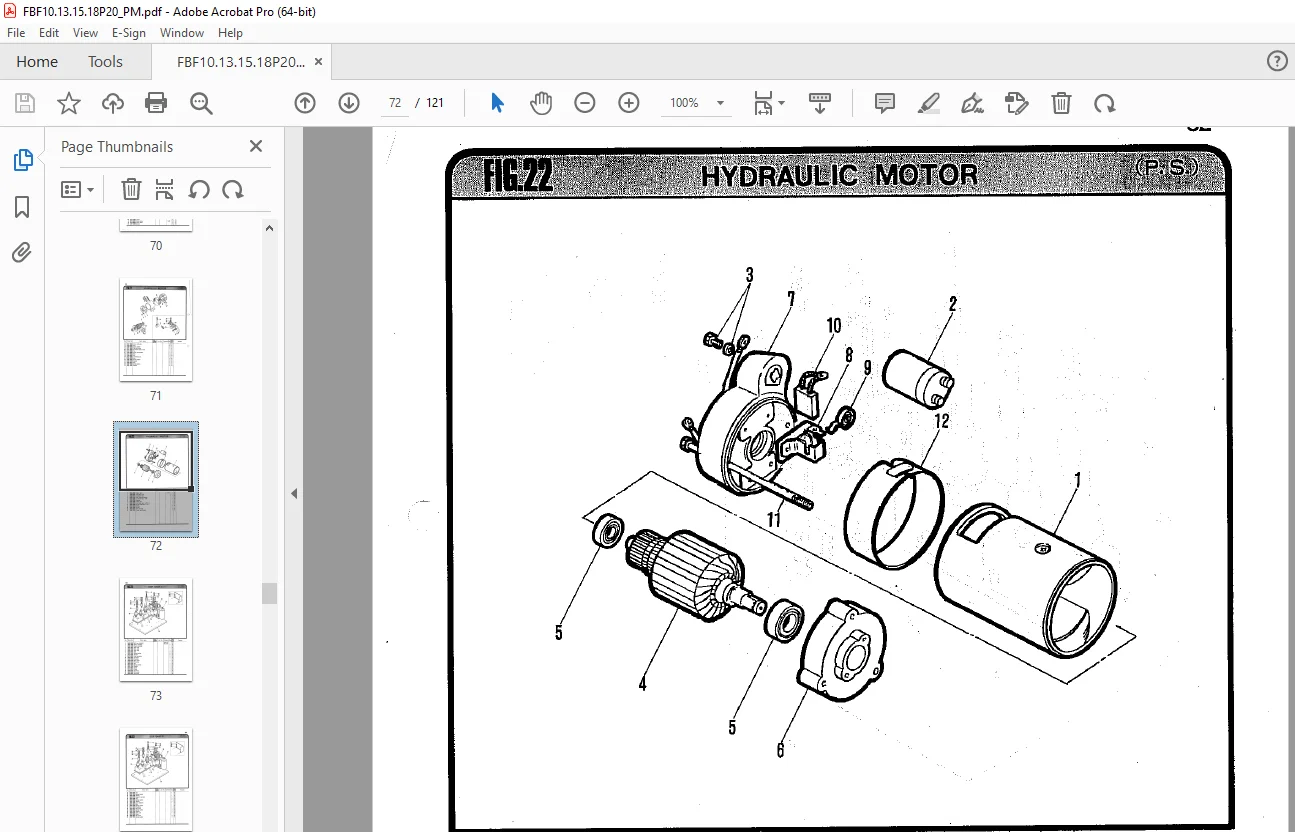Viewport: 1295px width, 832px height.
Task: Switch to the Tools tab
Action: pyautogui.click(x=105, y=61)
